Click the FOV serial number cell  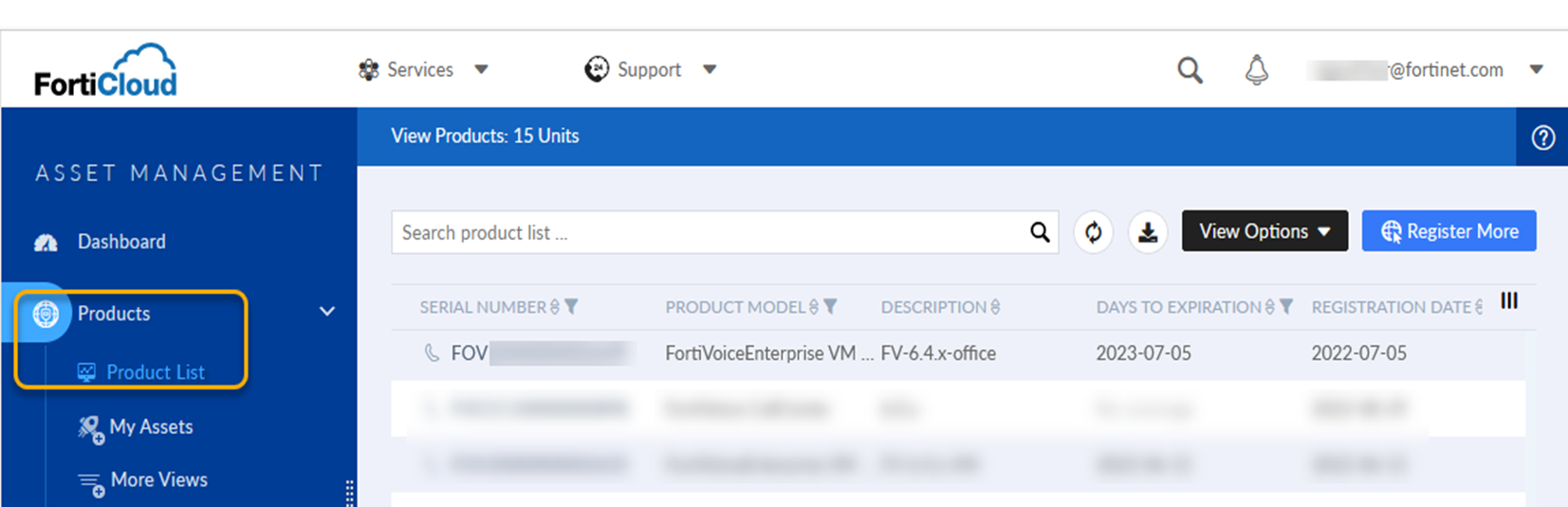[539, 353]
